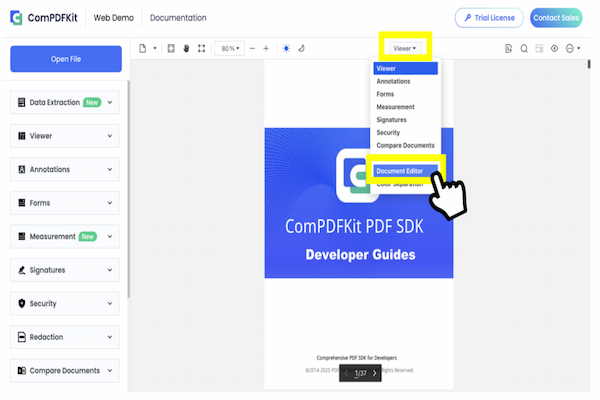This screenshot has height=400, width=600.
Task: Expand the Annotations sidebar section
Action: point(65,170)
